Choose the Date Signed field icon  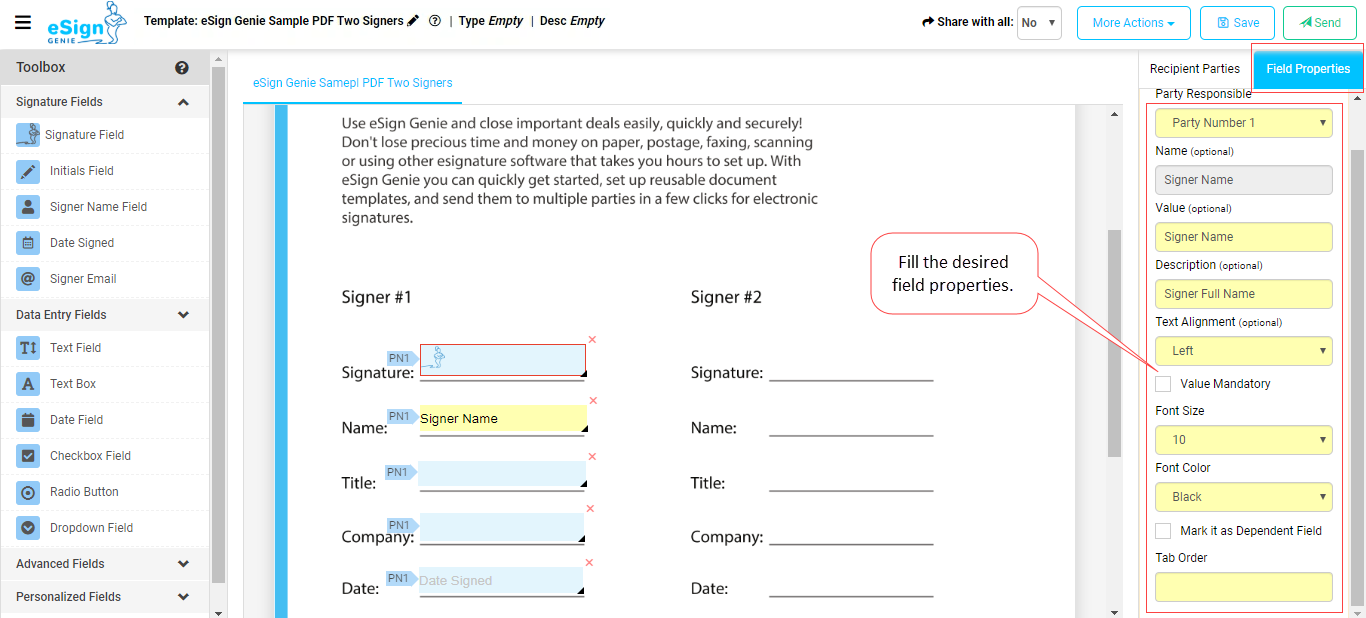[x=29, y=243]
